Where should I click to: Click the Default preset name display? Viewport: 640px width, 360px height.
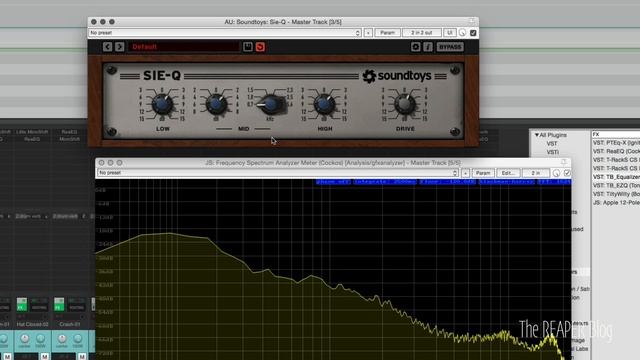point(184,47)
